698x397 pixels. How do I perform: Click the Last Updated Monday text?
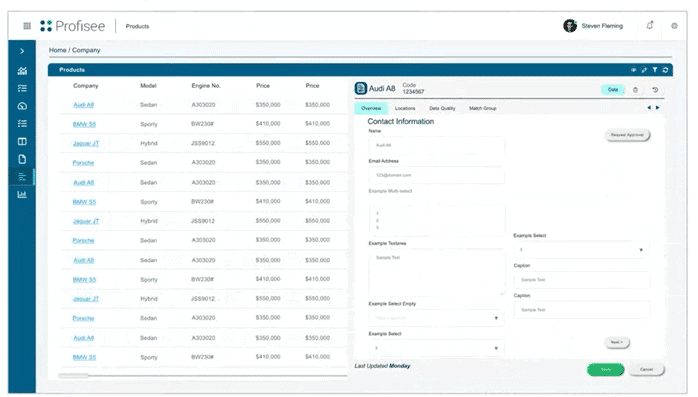click(382, 366)
